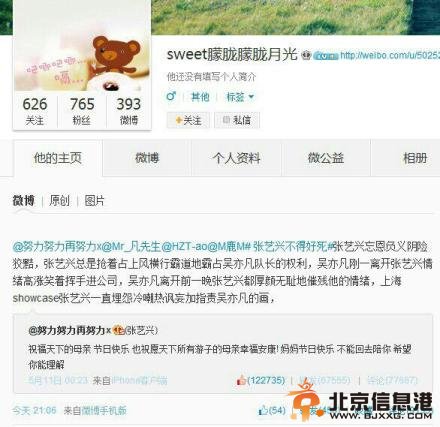Filter posts by 图片 pictures
The height and width of the screenshot is (427, 440).
coord(94,201)
